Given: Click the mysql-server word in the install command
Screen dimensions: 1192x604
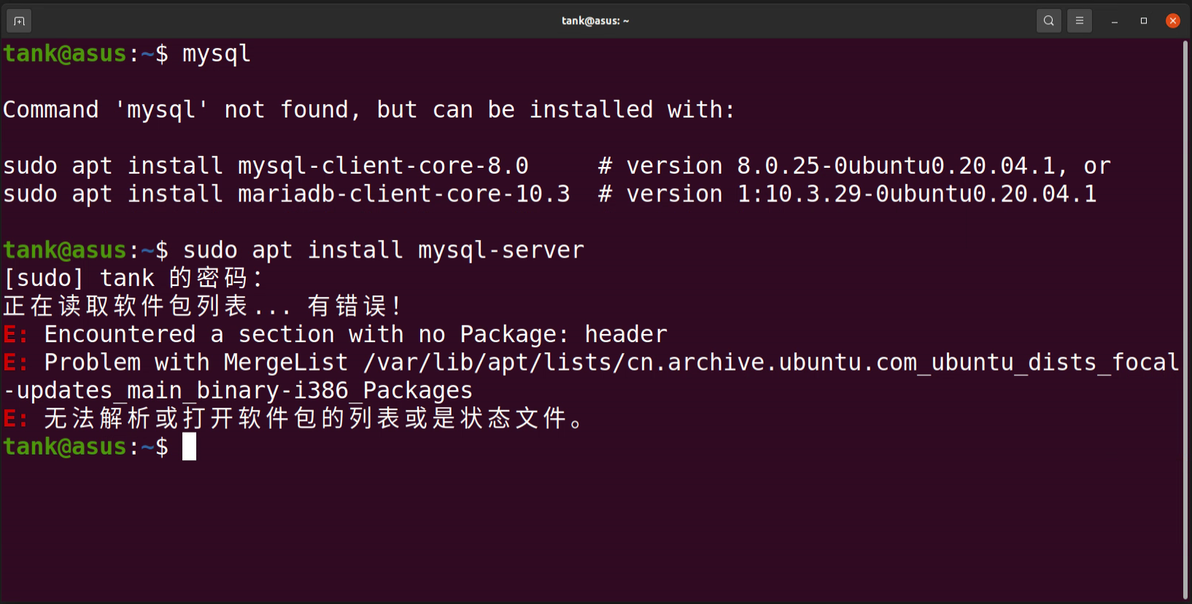Looking at the screenshot, I should pyautogui.click(x=501, y=250).
